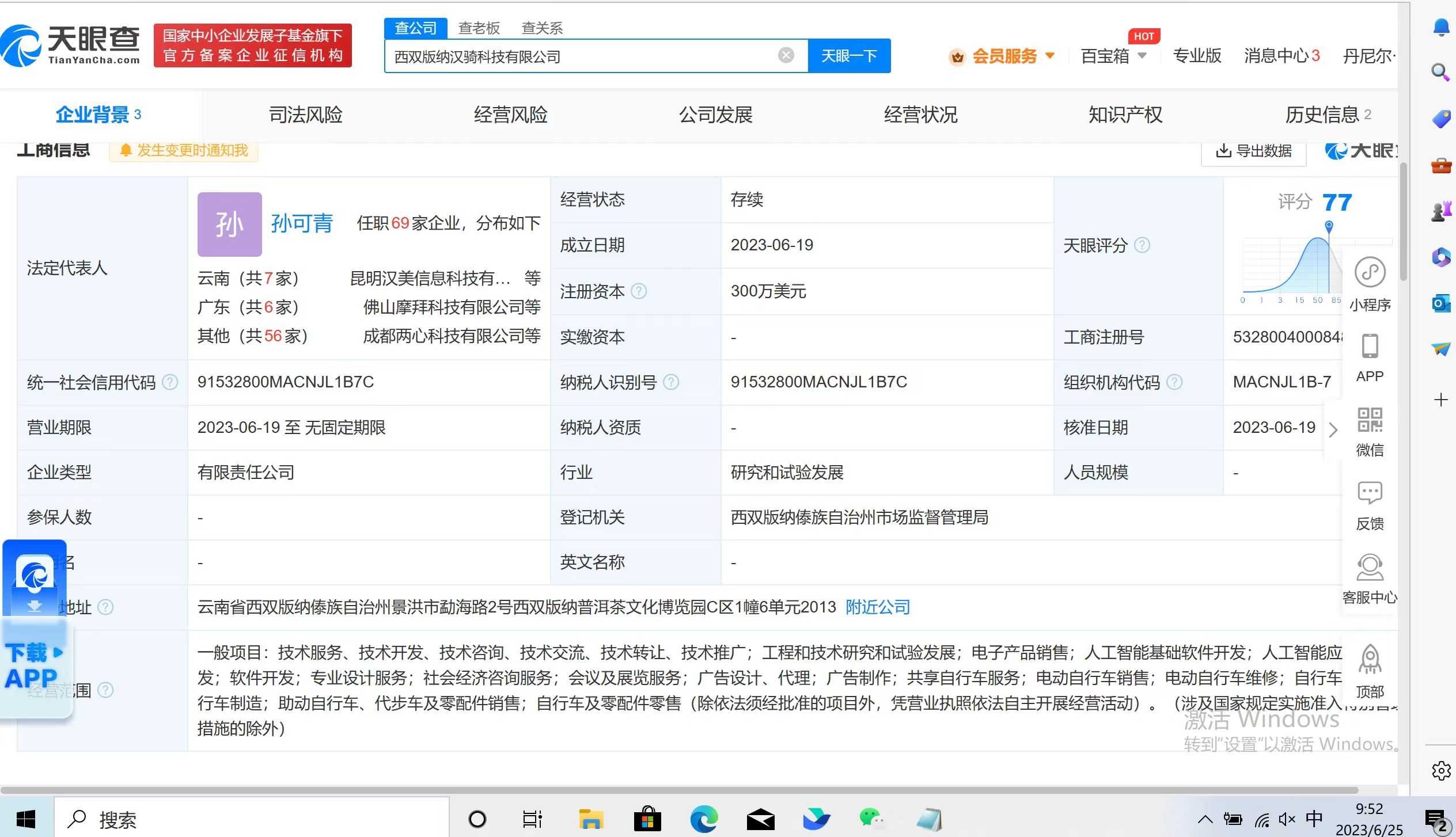Show hidden system tray icons
Image resolution: width=1456 pixels, height=837 pixels.
tap(1205, 819)
